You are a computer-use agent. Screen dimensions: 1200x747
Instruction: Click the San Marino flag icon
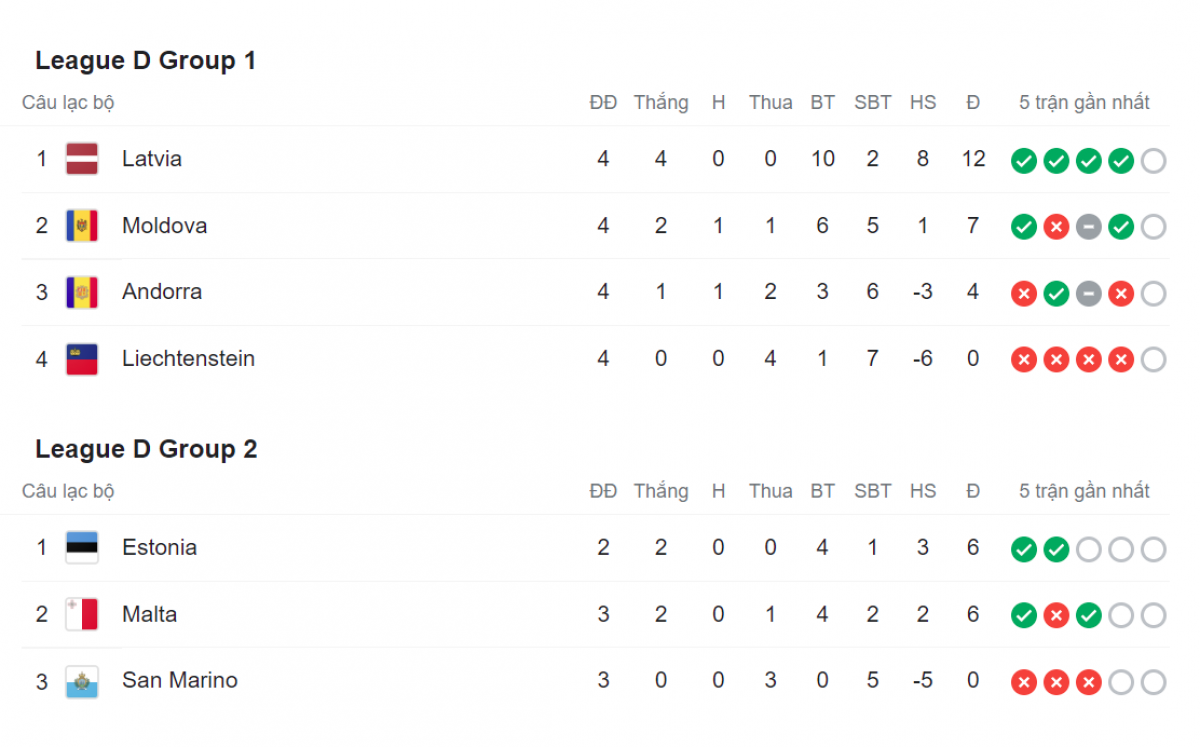pyautogui.click(x=82, y=681)
